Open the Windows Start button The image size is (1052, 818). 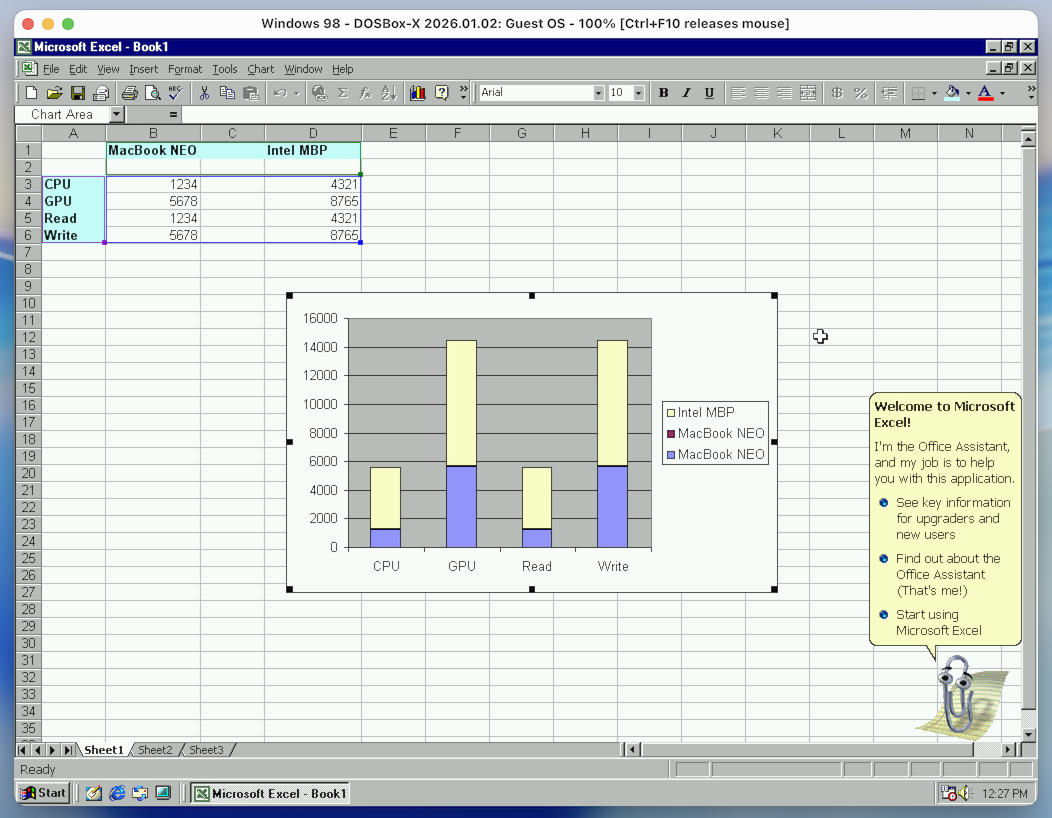point(44,793)
